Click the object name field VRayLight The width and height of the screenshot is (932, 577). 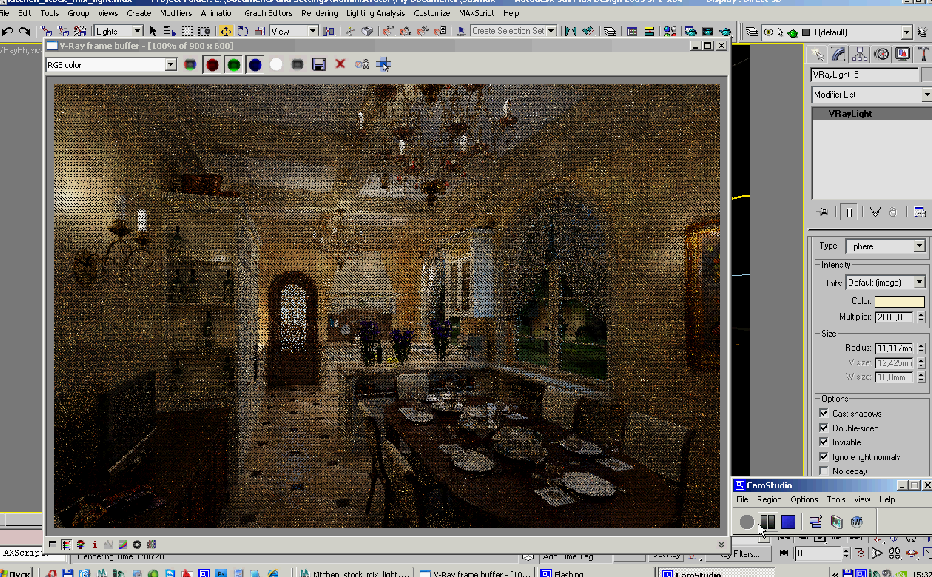(x=865, y=75)
